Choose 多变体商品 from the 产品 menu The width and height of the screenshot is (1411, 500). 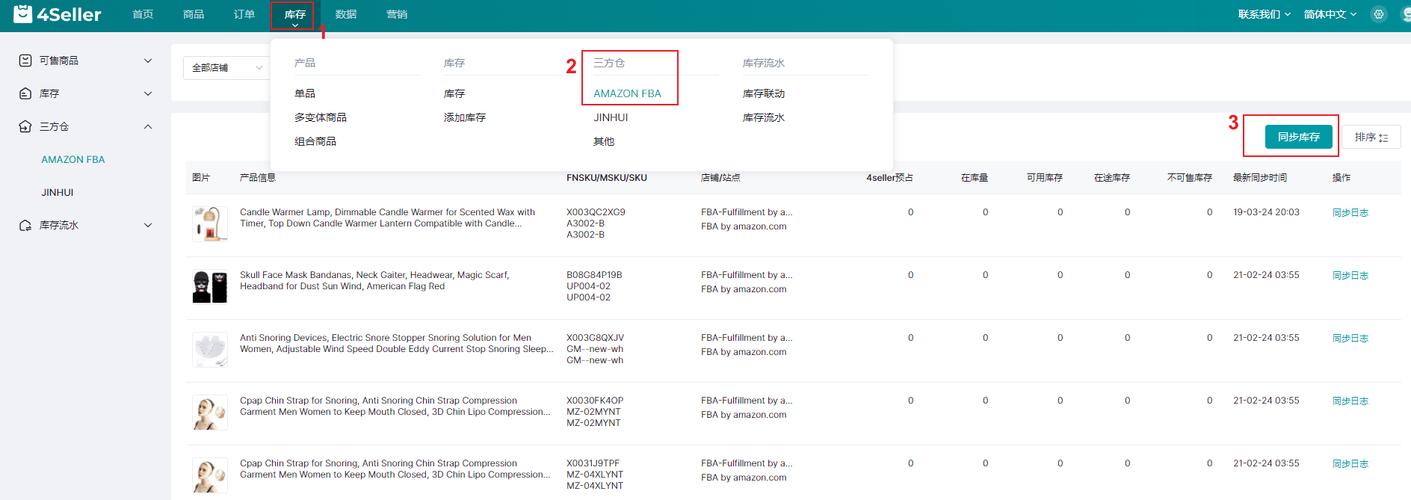tap(320, 118)
